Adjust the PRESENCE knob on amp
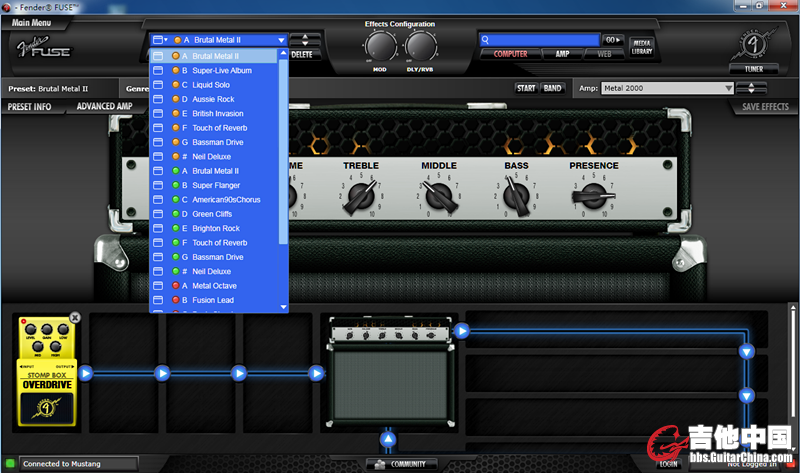 (594, 196)
